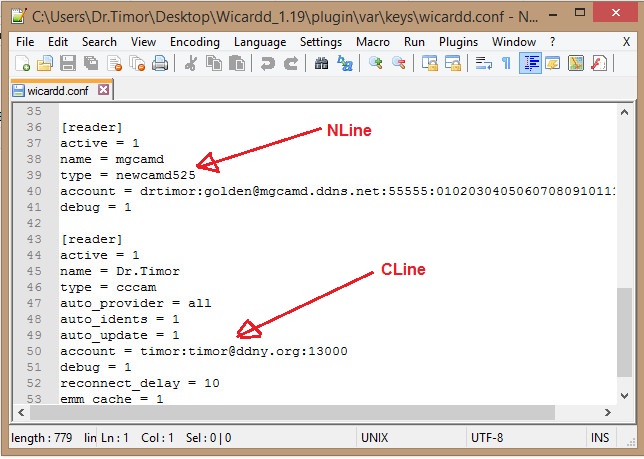Open the Encoding menu
This screenshot has width=644, height=459.
coord(195,42)
